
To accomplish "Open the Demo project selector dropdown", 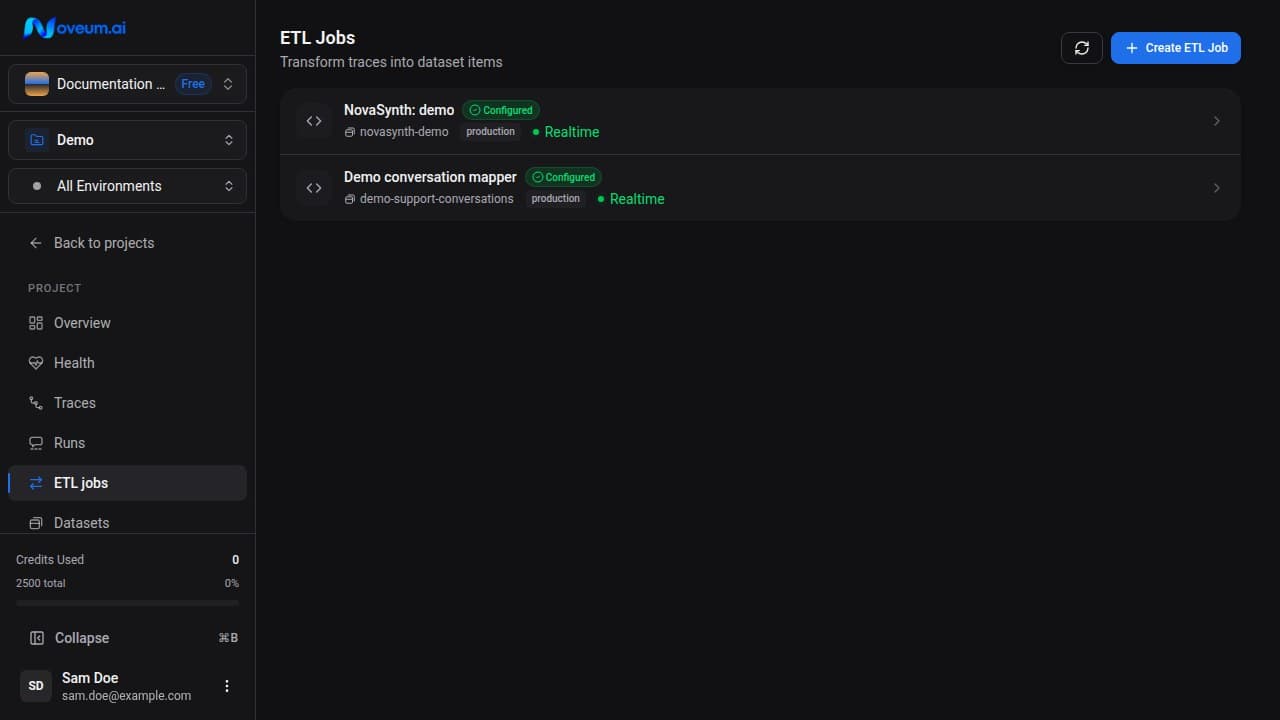I will (127, 140).
